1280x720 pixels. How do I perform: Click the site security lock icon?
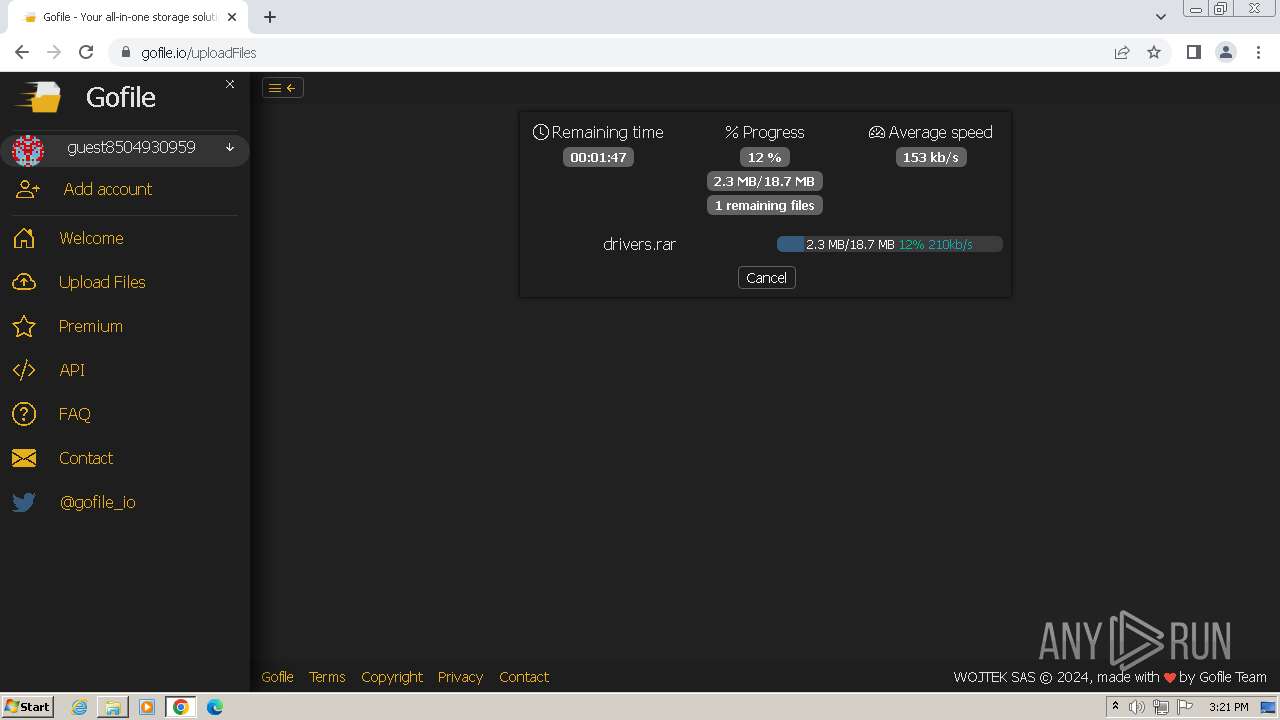[126, 53]
